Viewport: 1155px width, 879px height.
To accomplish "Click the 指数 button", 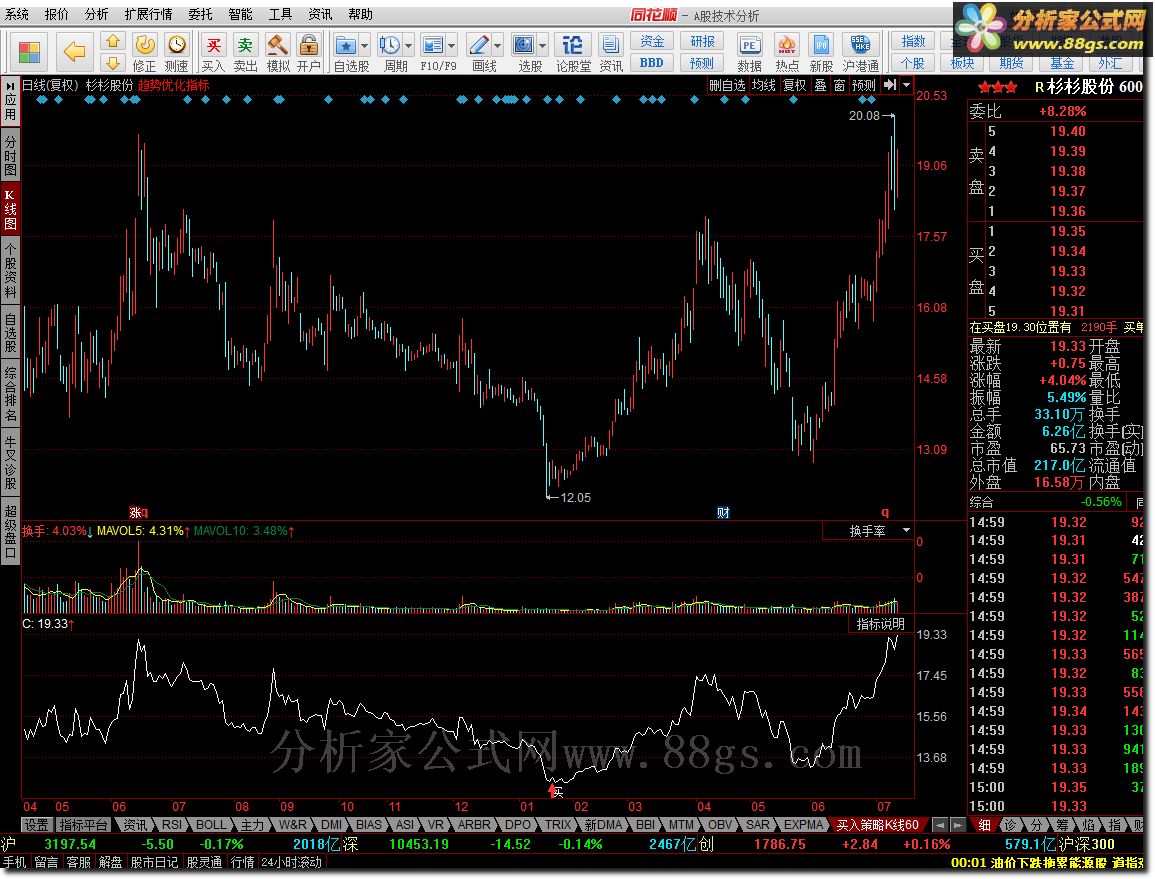I will click(x=913, y=42).
